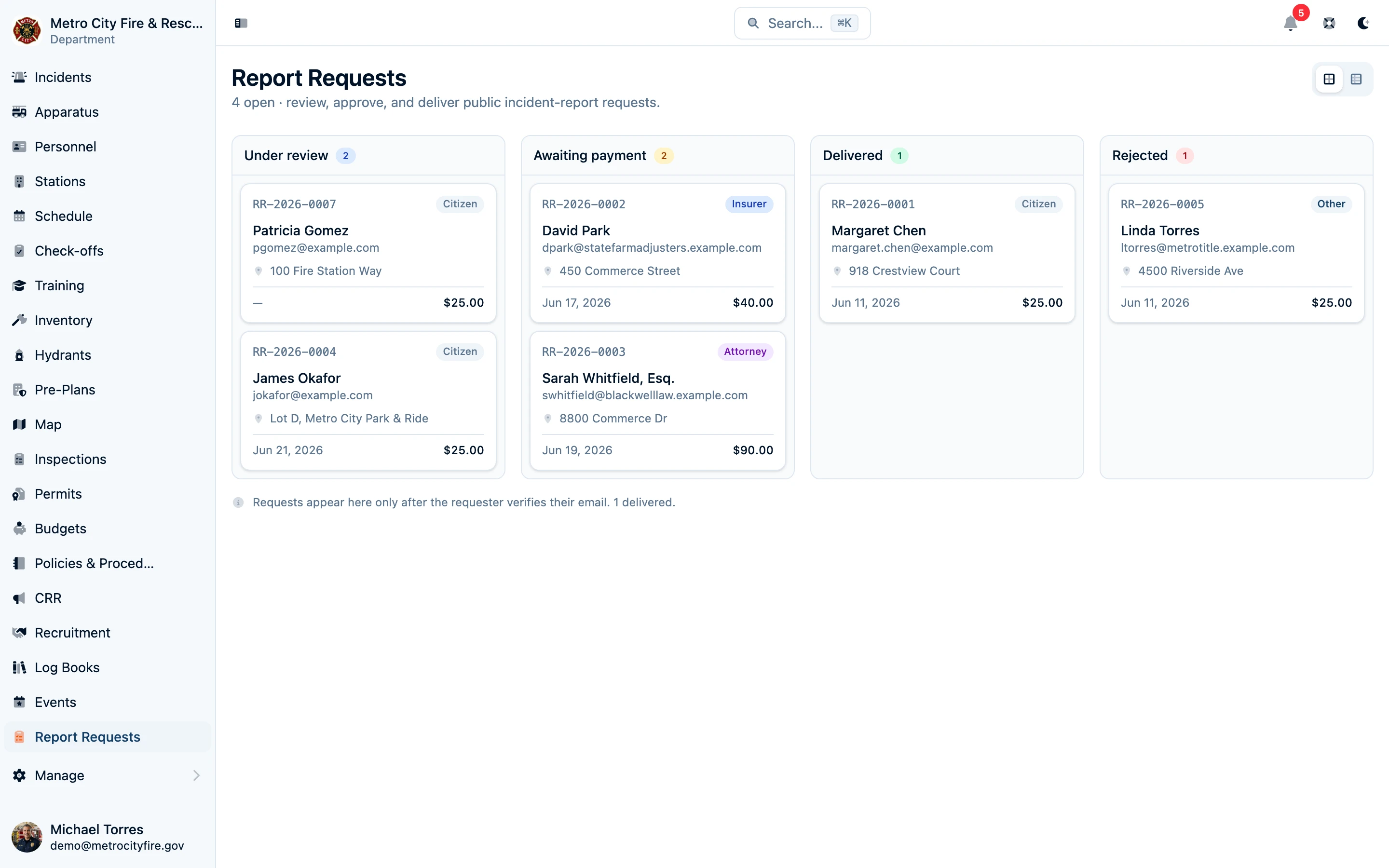The image size is (1389, 868).
Task: Click the Recruitment handshake icon
Action: (x=19, y=633)
